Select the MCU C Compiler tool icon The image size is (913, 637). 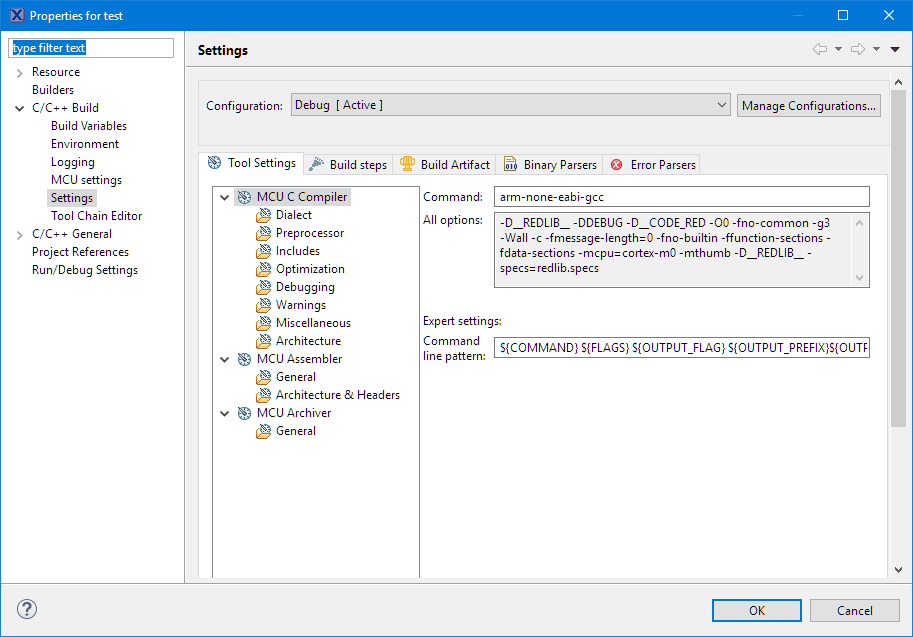tap(244, 197)
